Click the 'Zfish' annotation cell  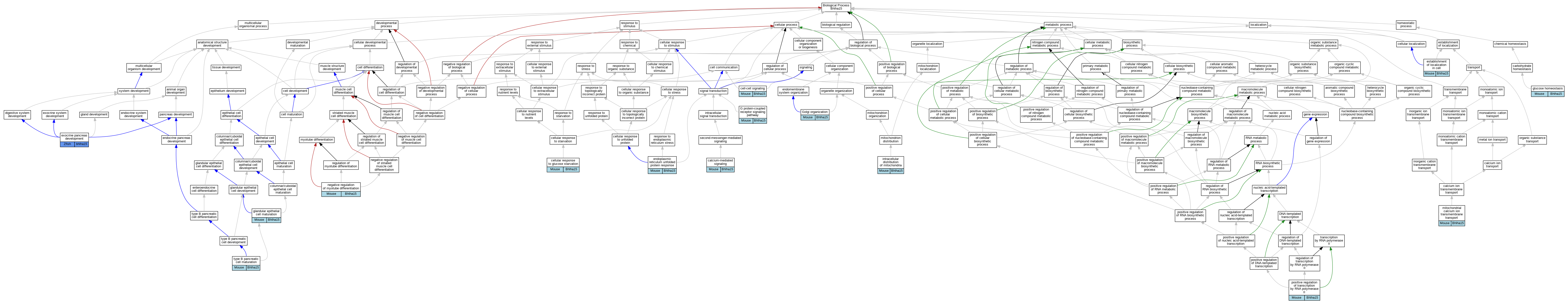tap(67, 145)
